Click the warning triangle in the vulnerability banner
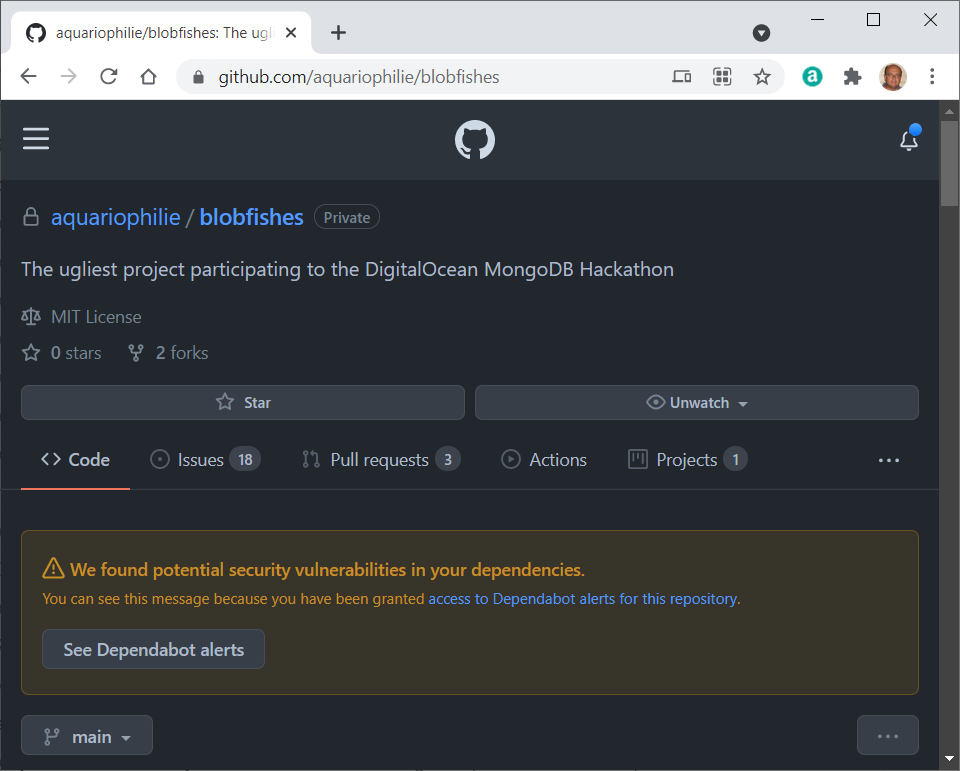960x771 pixels. pyautogui.click(x=53, y=567)
